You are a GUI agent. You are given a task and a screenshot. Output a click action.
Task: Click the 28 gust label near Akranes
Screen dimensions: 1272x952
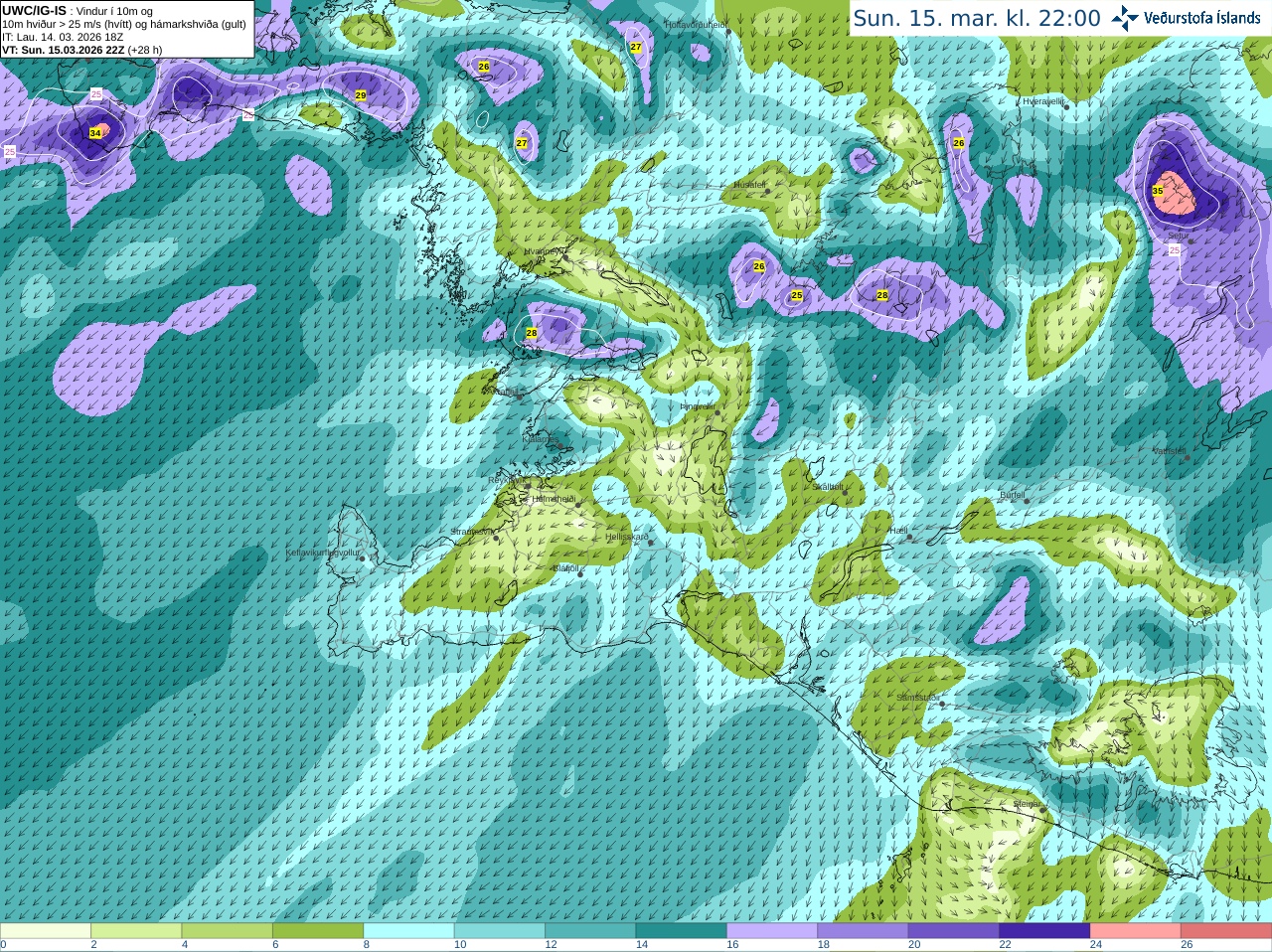(x=532, y=333)
